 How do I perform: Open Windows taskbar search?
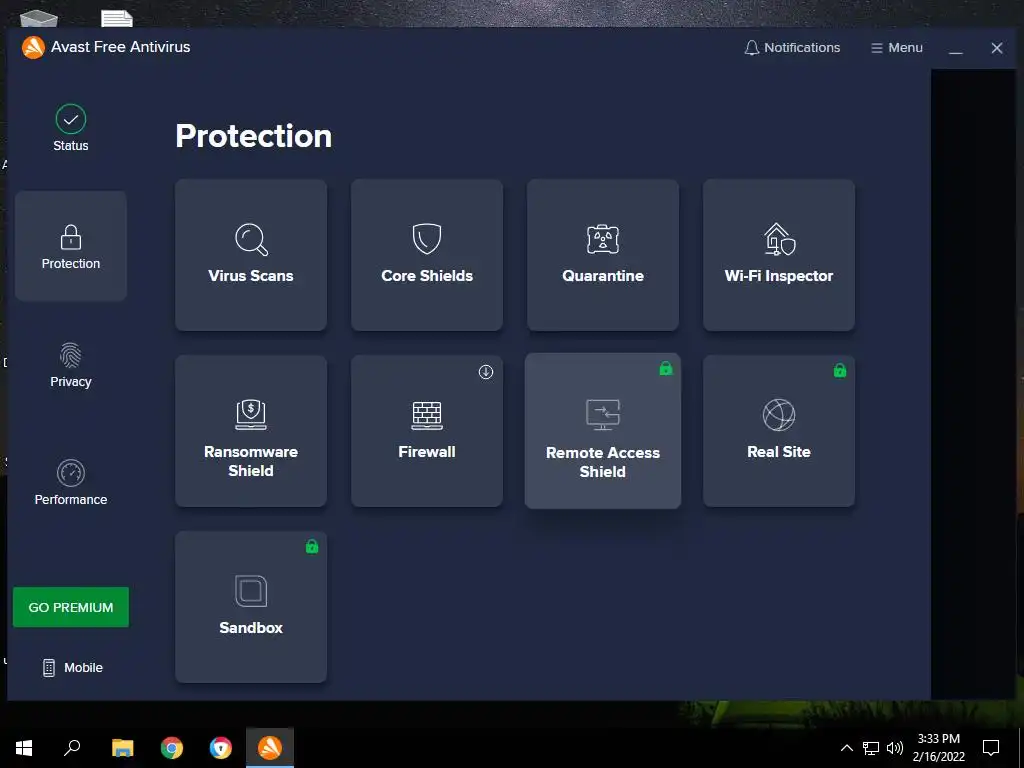coord(72,748)
